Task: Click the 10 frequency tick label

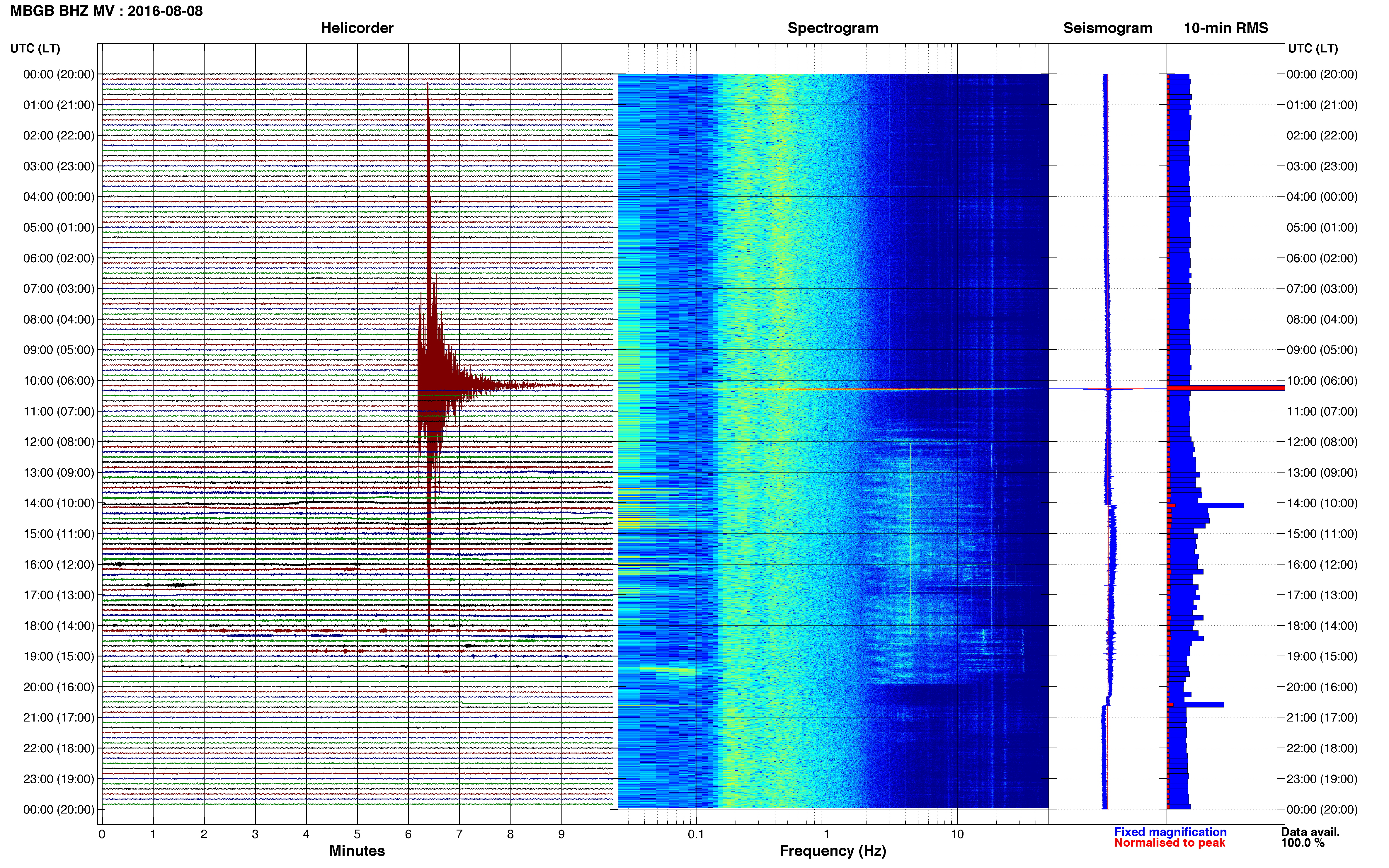Action: [x=957, y=834]
